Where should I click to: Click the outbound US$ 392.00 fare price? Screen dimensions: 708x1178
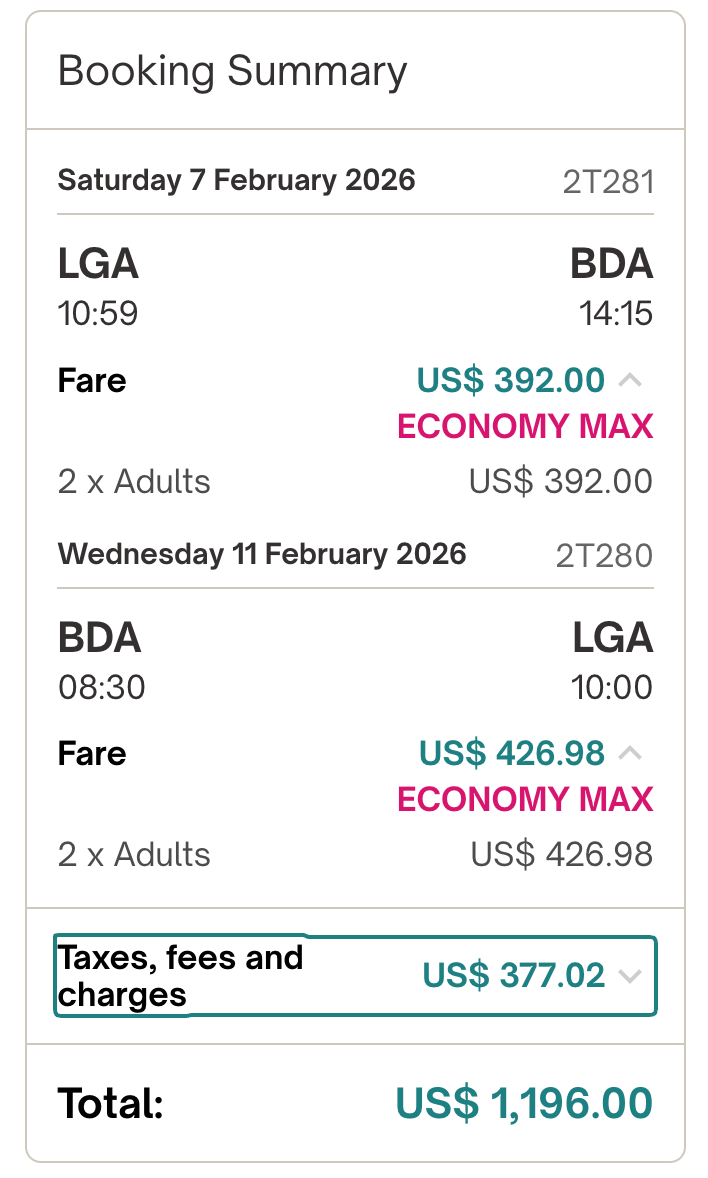click(x=511, y=380)
